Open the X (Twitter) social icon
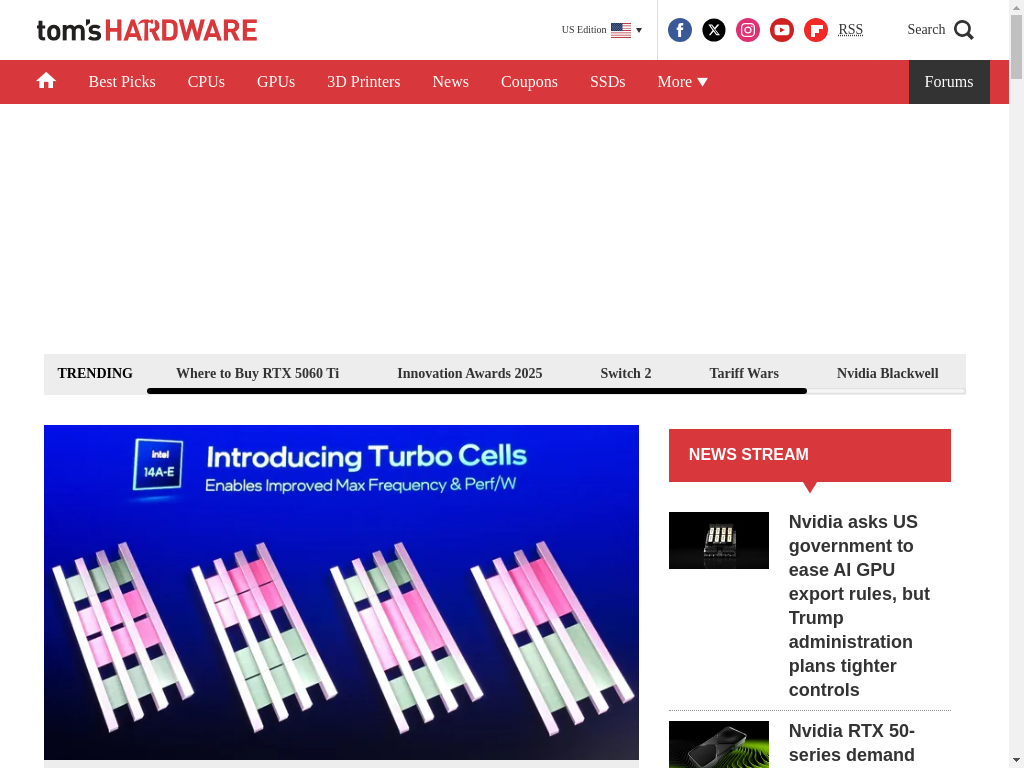 (x=714, y=30)
